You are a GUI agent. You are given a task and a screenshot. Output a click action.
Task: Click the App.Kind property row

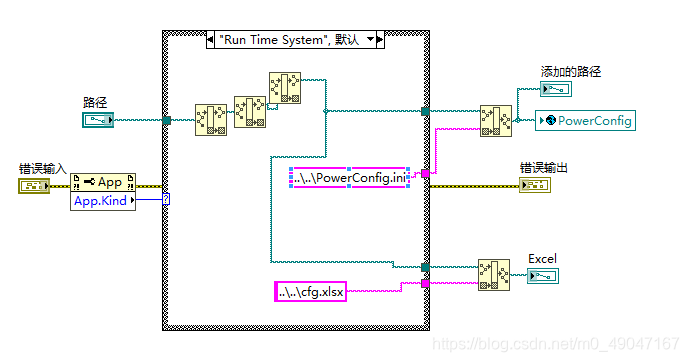point(103,201)
